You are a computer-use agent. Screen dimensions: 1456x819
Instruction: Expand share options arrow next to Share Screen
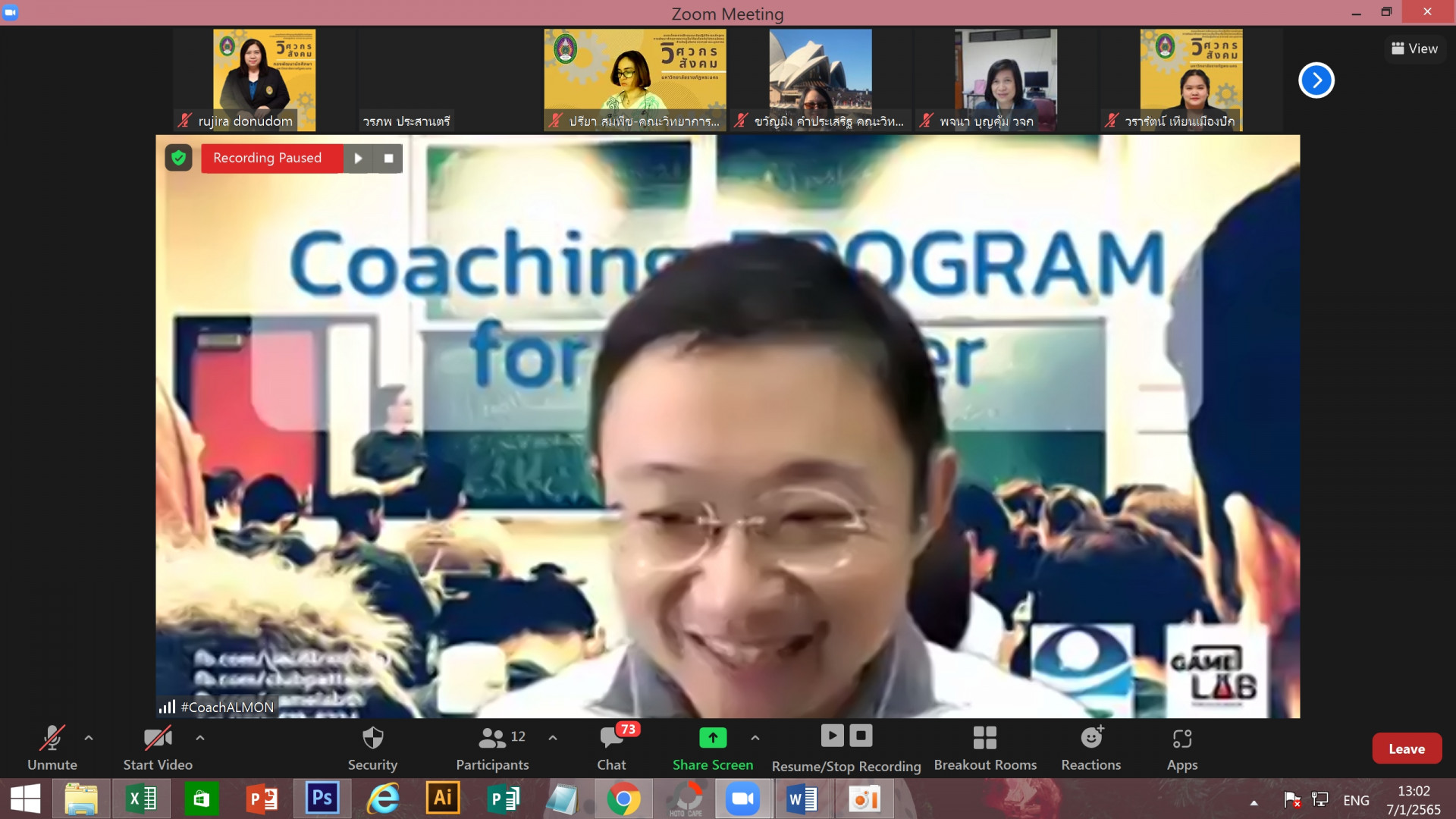tap(755, 737)
